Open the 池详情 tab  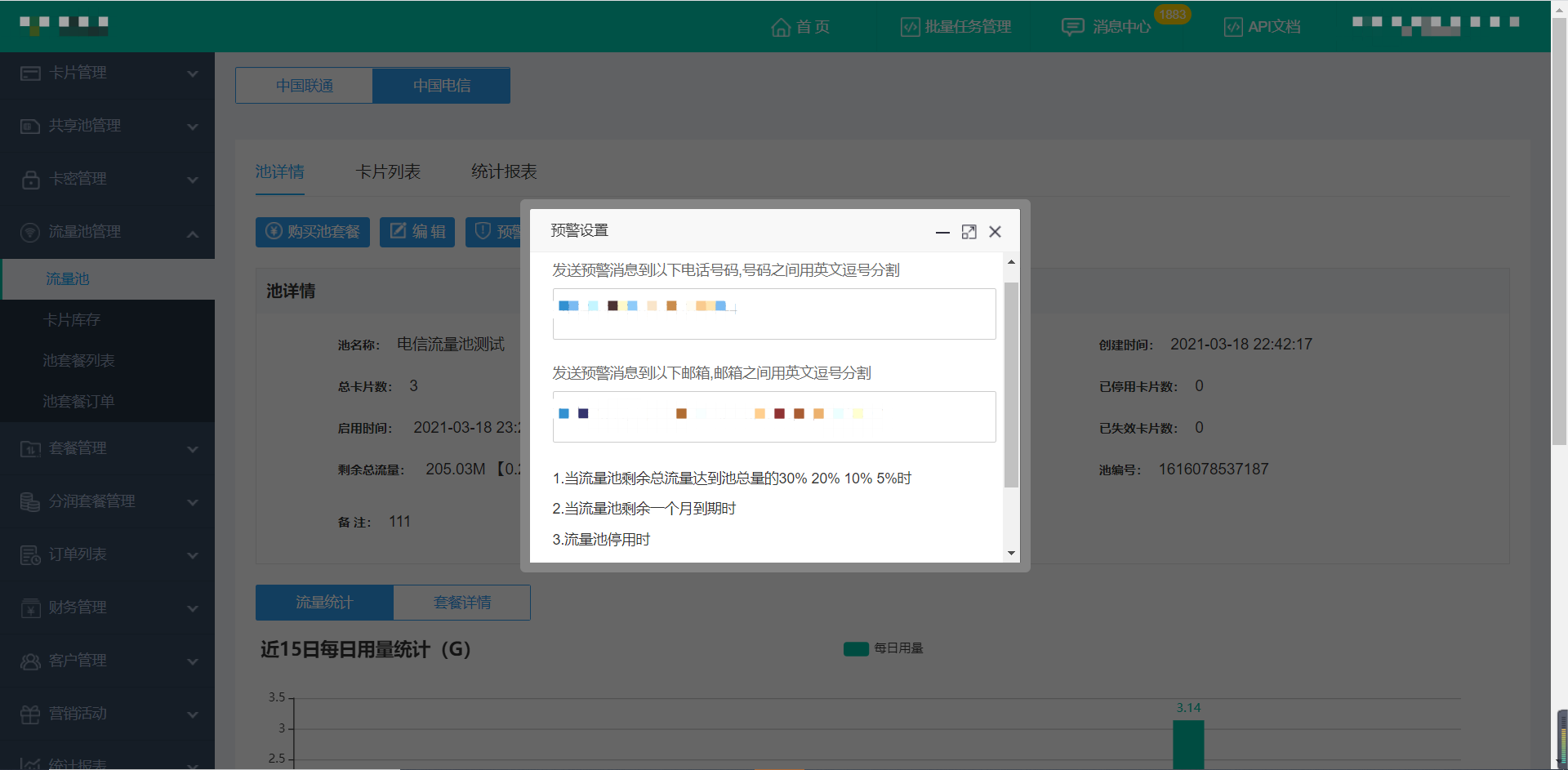click(x=279, y=171)
